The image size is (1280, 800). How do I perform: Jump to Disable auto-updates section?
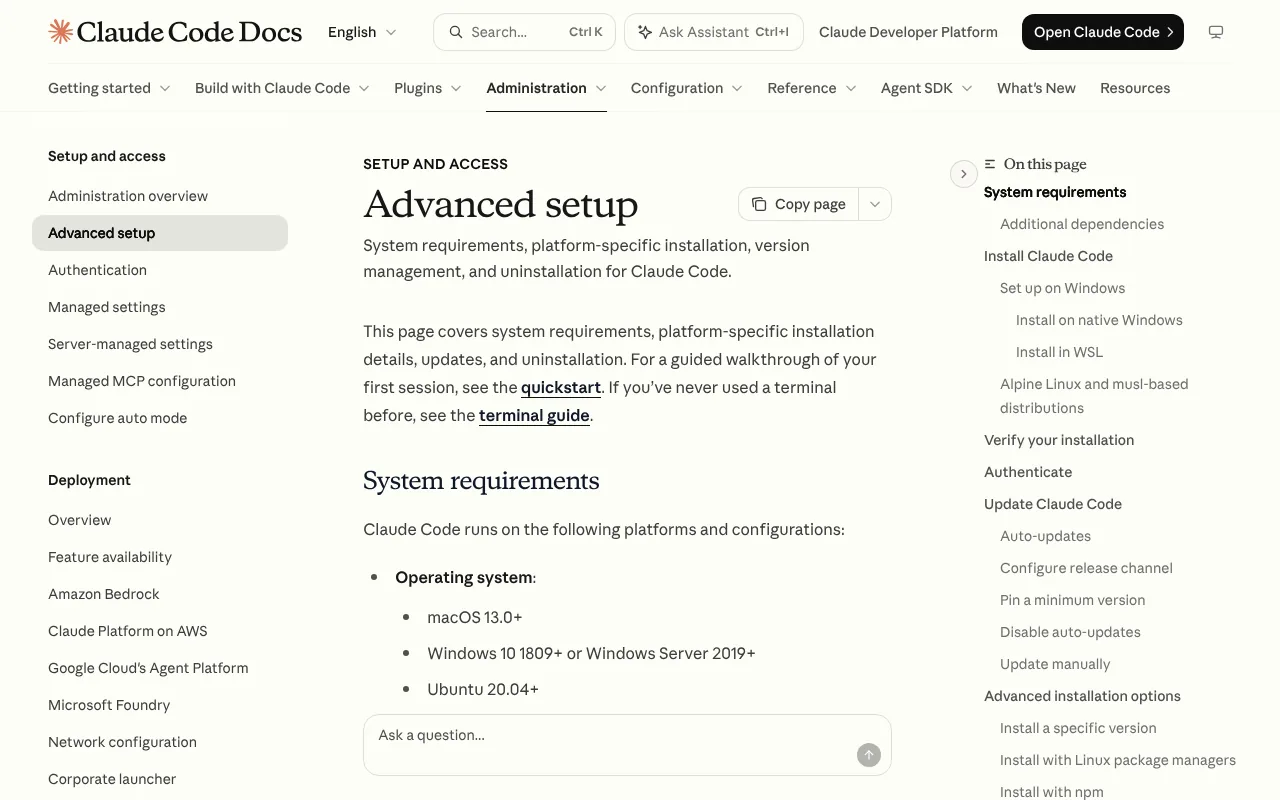click(x=1070, y=632)
